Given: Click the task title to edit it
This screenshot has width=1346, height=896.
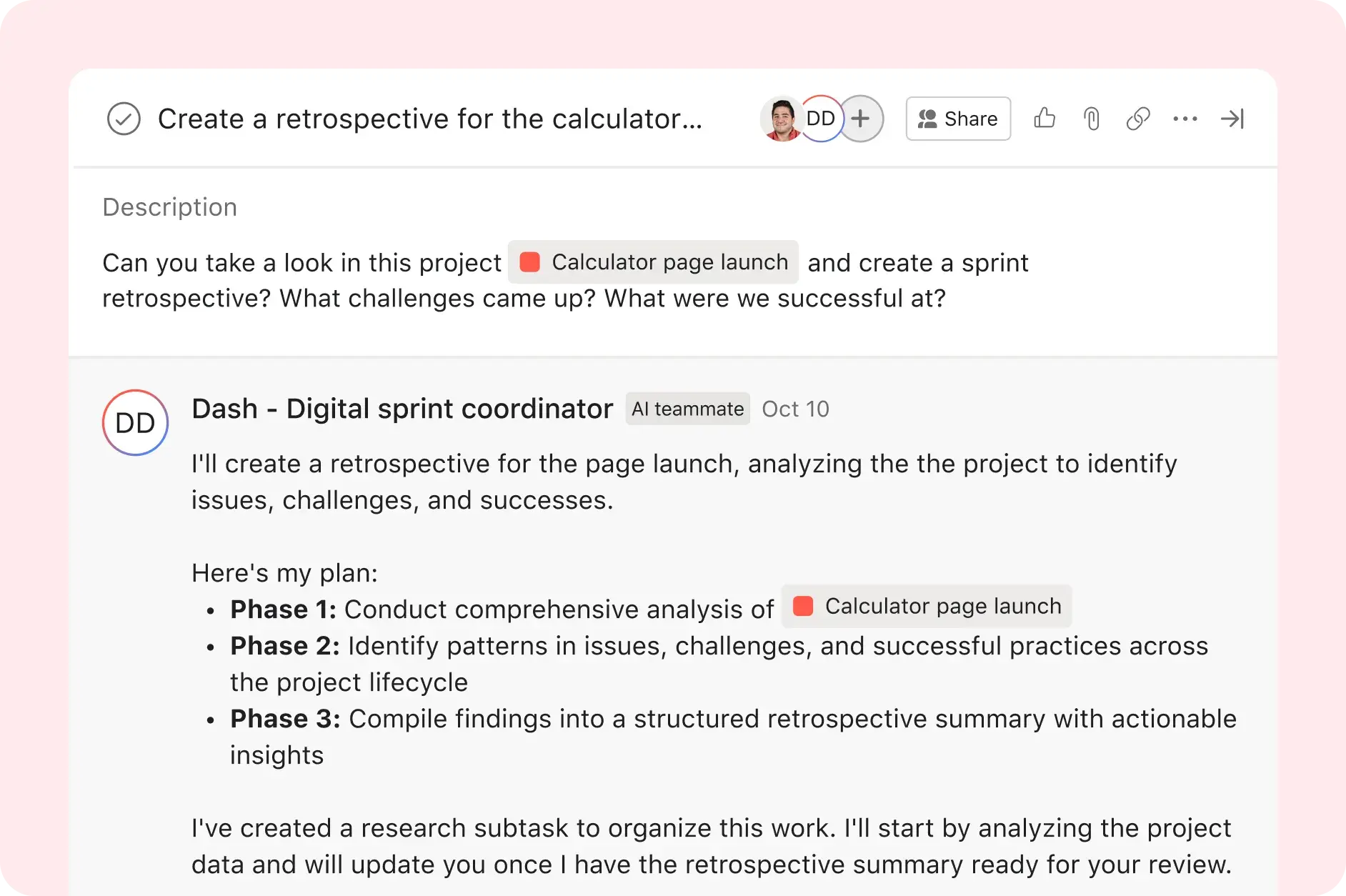Looking at the screenshot, I should point(429,119).
